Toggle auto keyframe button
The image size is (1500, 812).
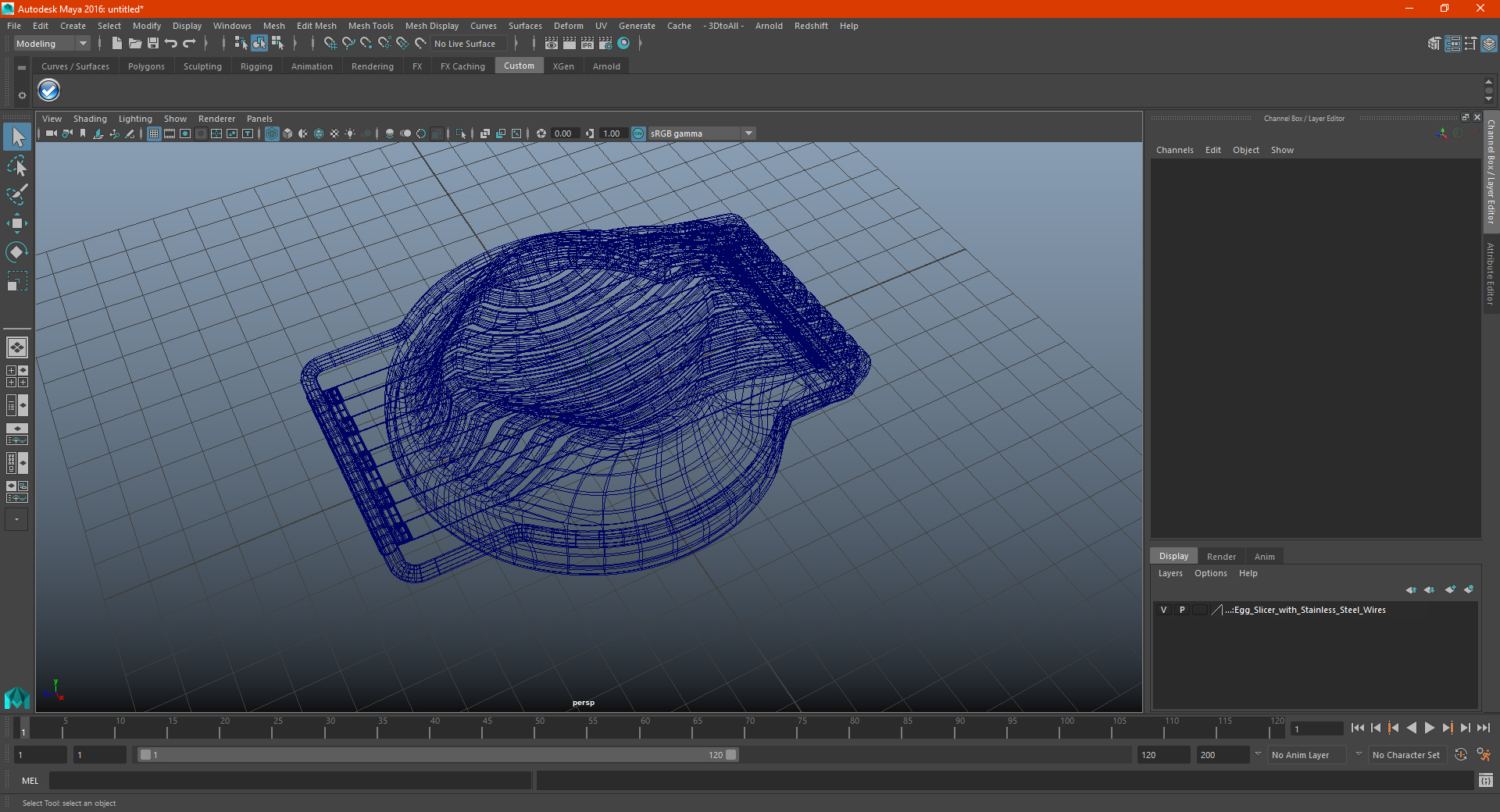(1461, 755)
